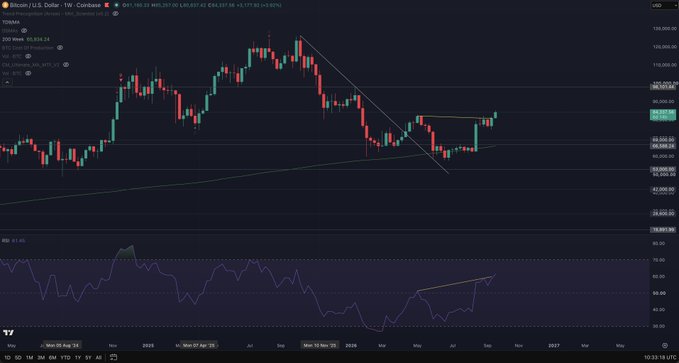Click the 69,000.00 price level label
679x363 pixels.
(663, 140)
